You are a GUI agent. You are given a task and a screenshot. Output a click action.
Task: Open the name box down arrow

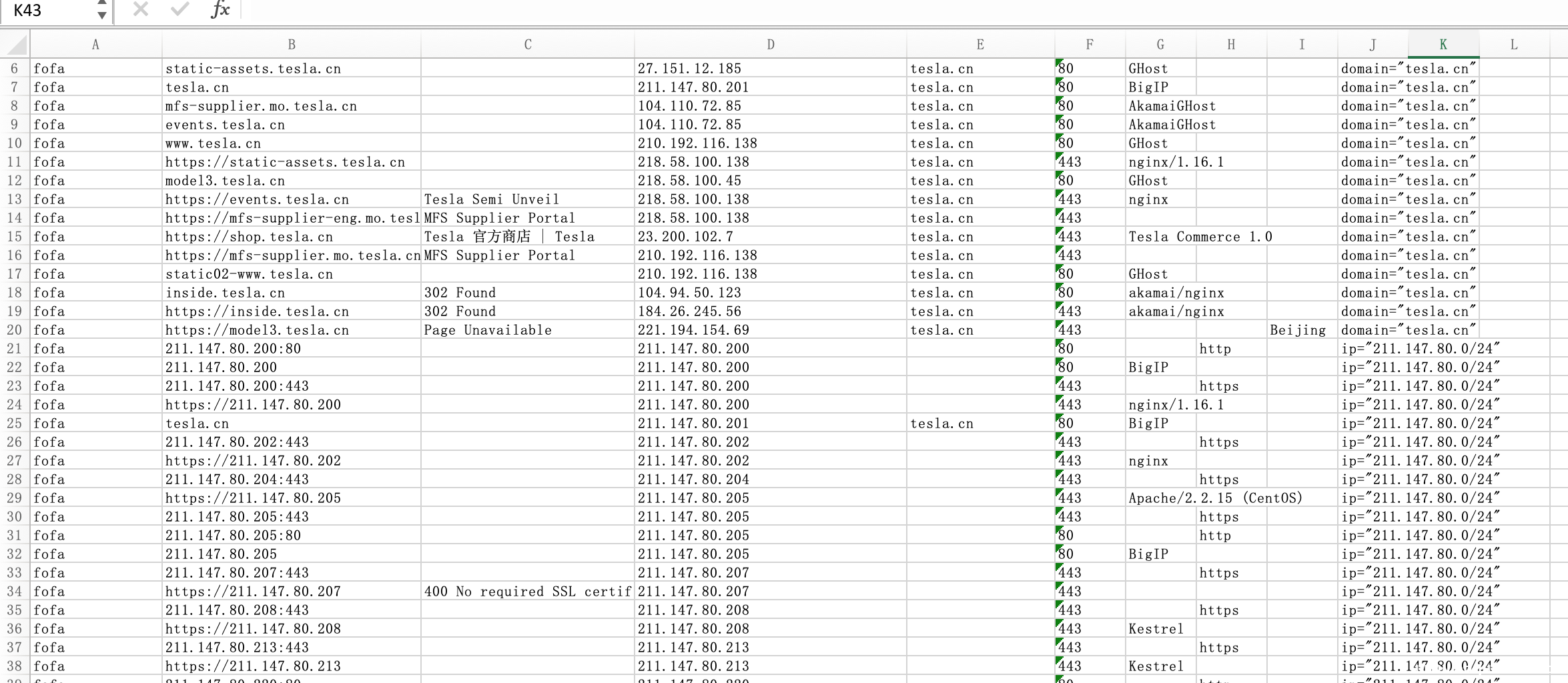click(x=101, y=15)
